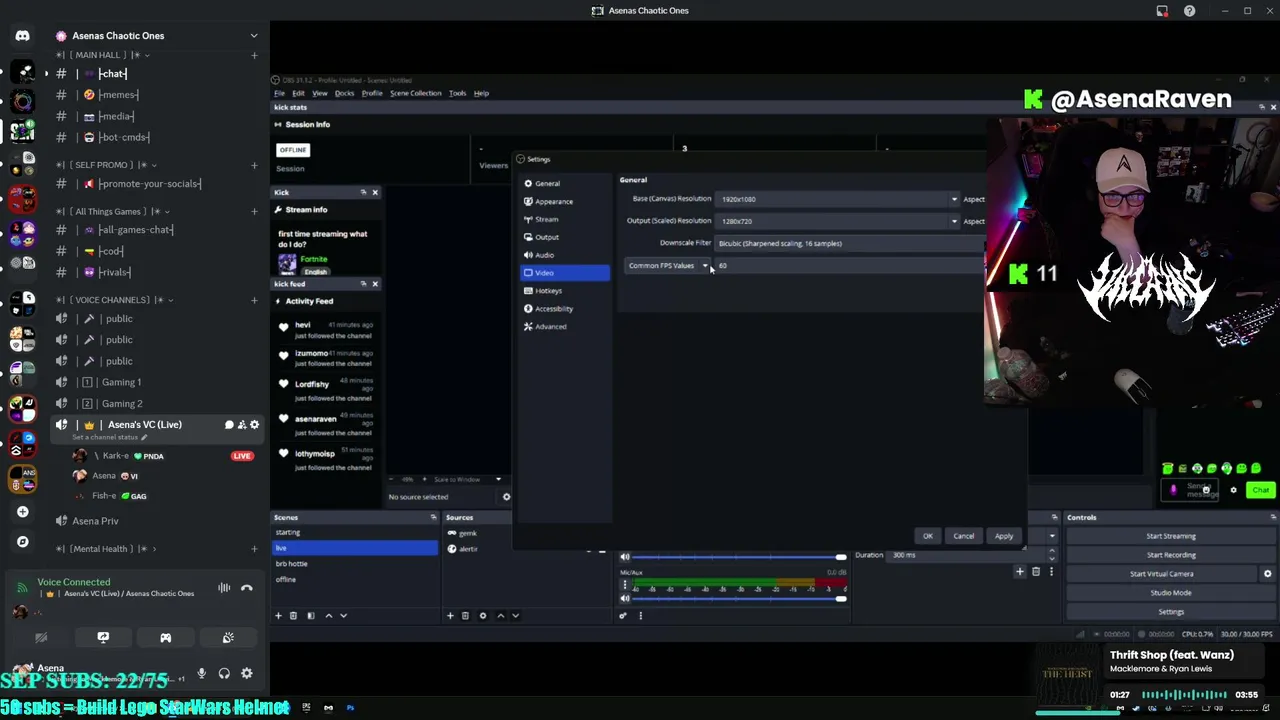
Task: Add a server with plus icon
Action: tap(22, 512)
